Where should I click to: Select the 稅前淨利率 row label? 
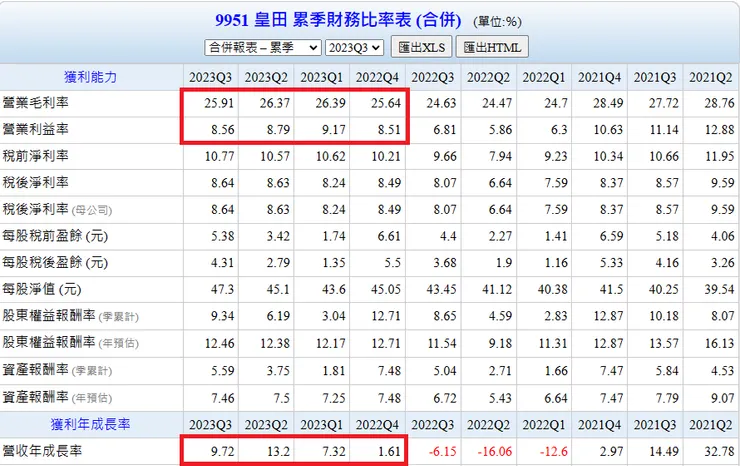point(36,156)
